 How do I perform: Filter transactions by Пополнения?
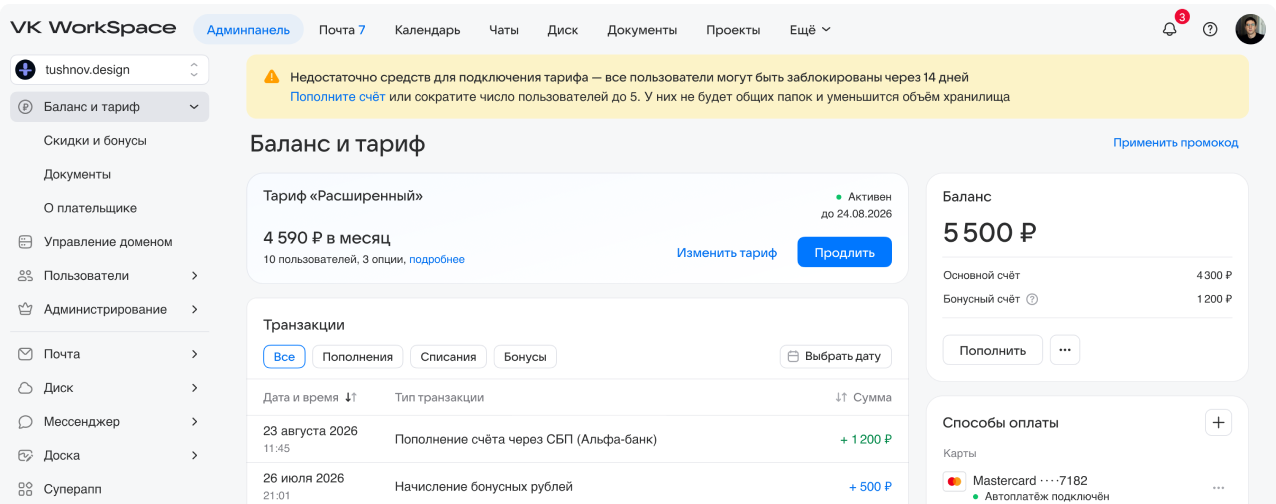point(358,356)
